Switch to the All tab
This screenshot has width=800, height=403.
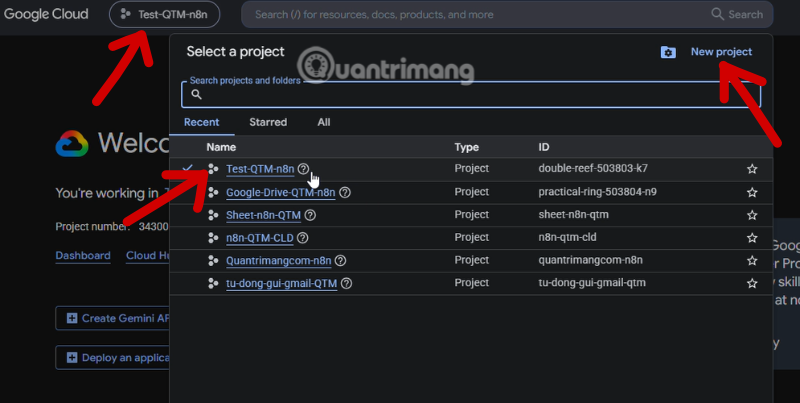tap(324, 122)
